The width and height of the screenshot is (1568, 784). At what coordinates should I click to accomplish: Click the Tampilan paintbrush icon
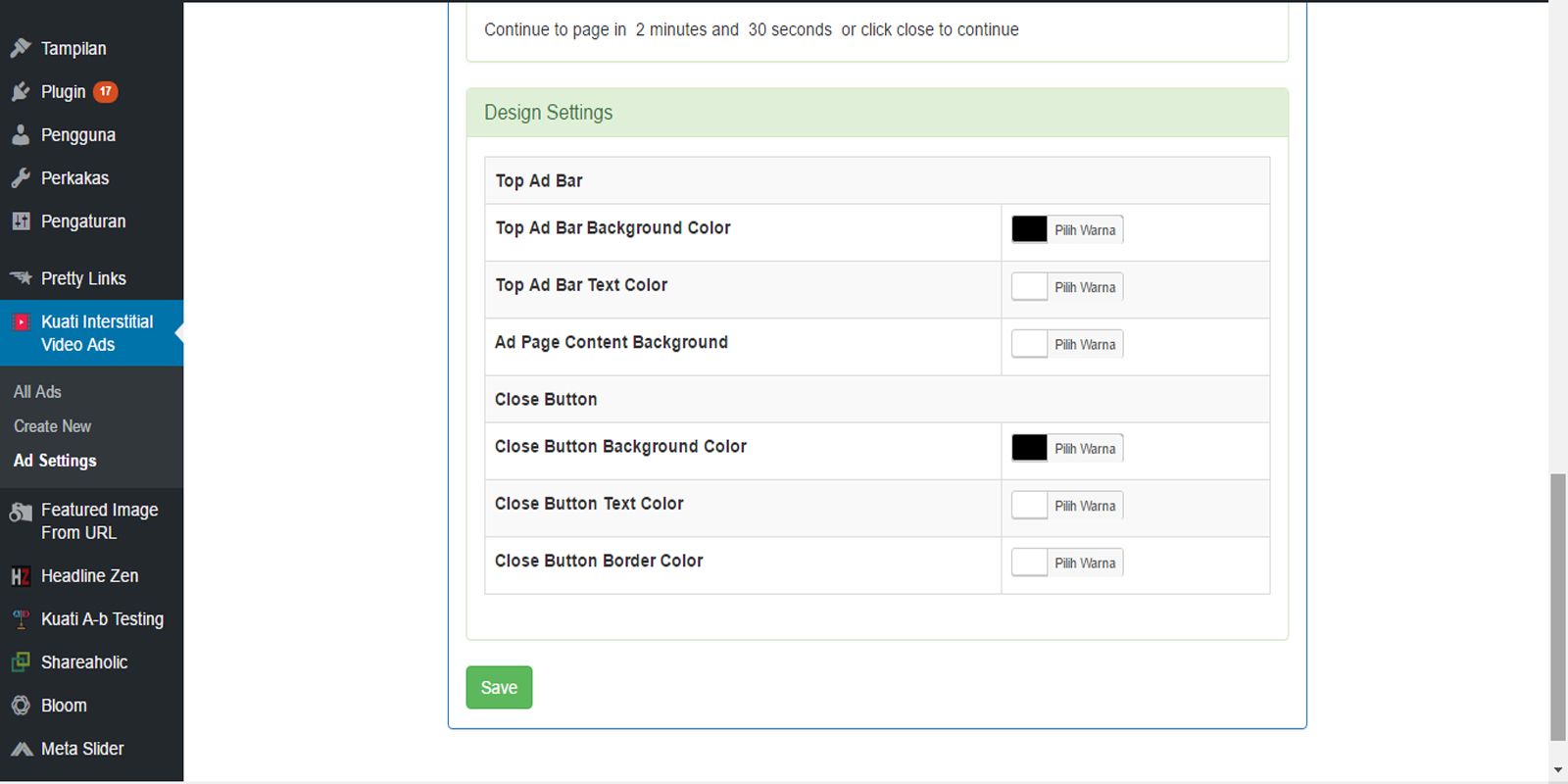21,48
